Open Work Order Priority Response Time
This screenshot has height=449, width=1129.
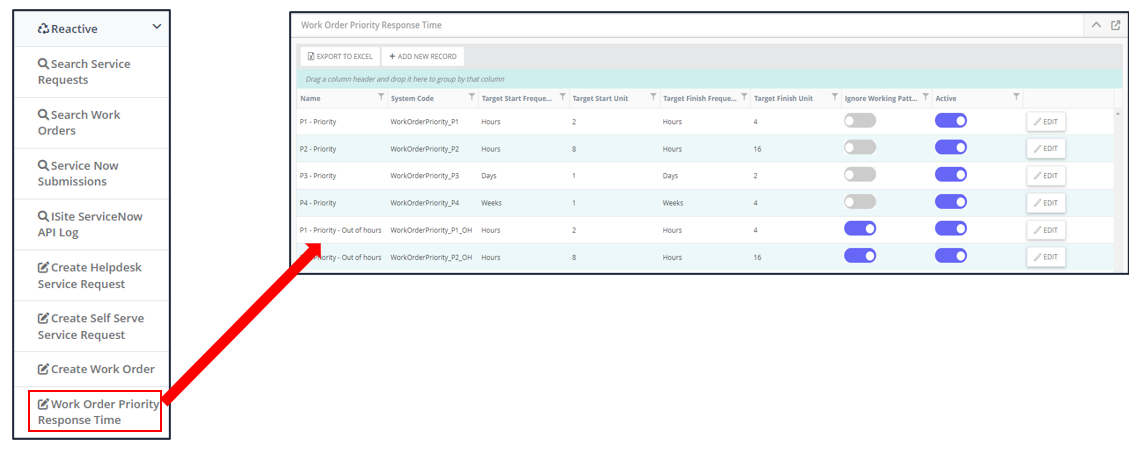[x=94, y=412]
